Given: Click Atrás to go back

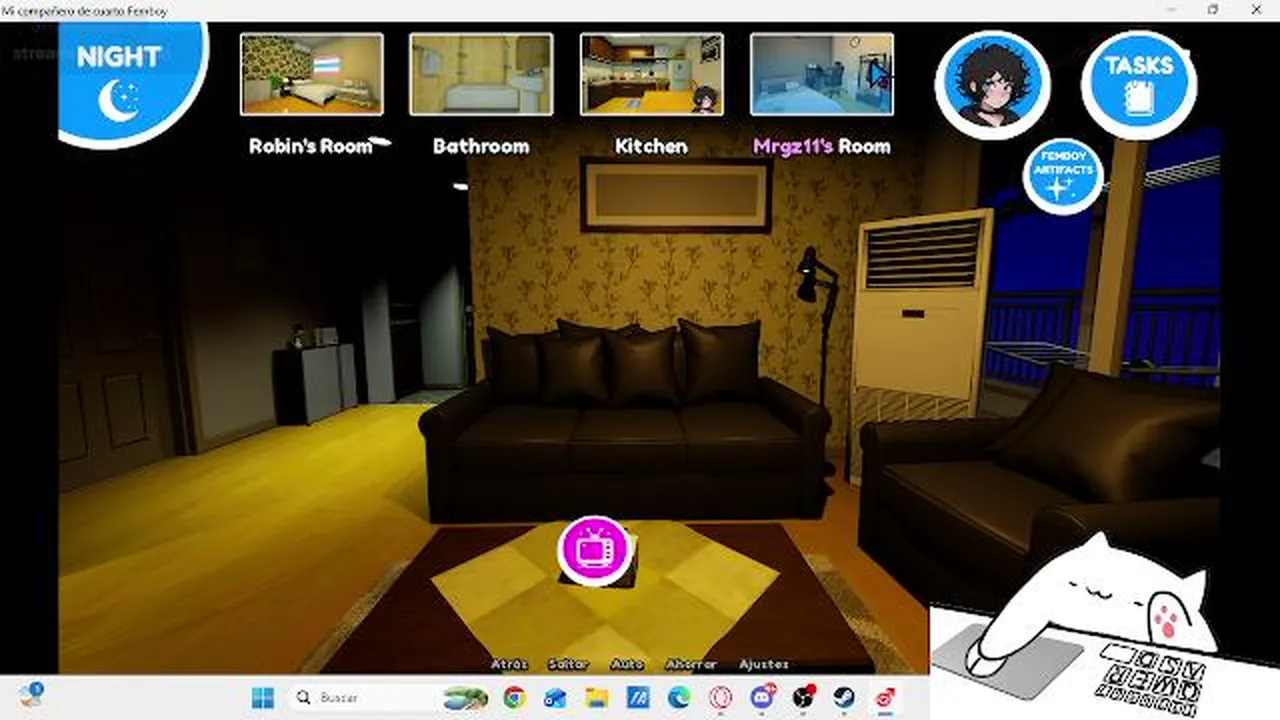Looking at the screenshot, I should coord(509,664).
